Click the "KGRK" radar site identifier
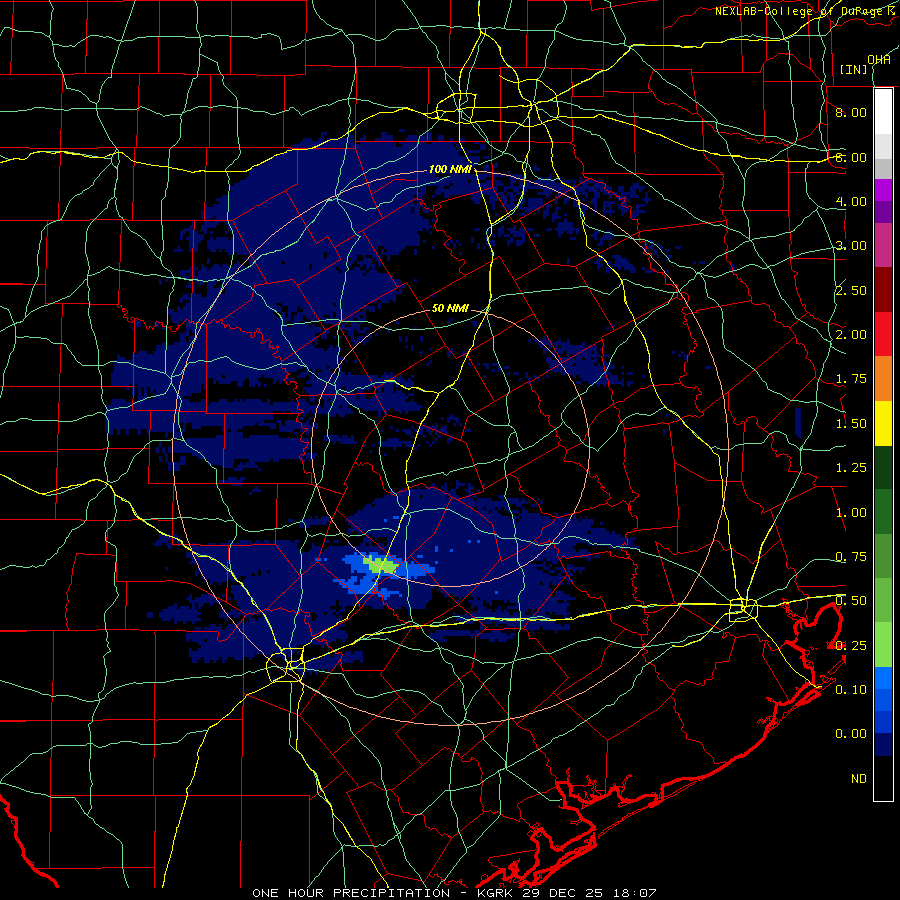The width and height of the screenshot is (900, 900). (497, 893)
